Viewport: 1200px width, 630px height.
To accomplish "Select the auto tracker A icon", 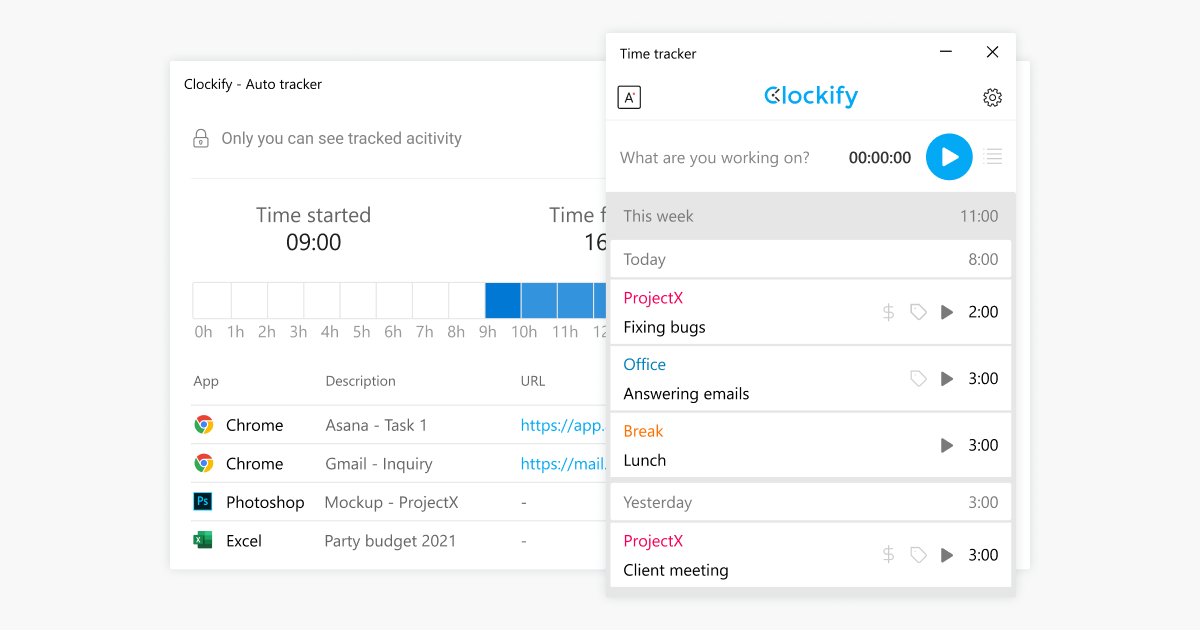I will (629, 97).
